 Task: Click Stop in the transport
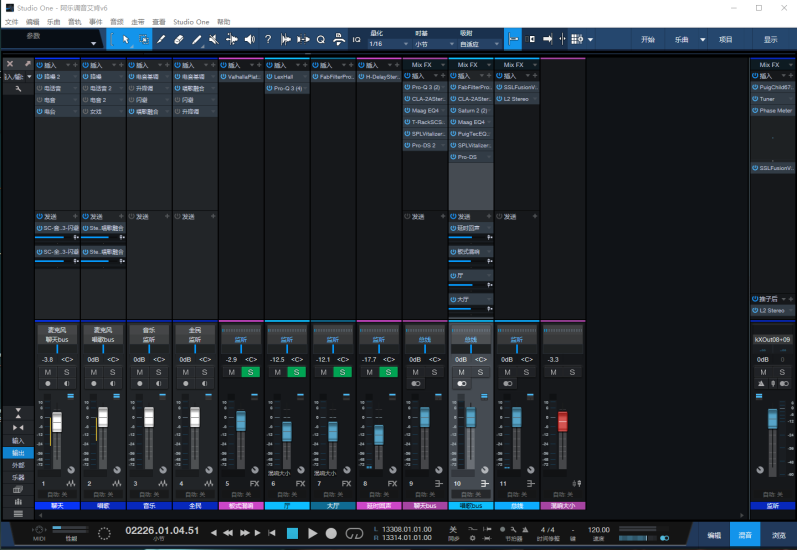[292, 533]
